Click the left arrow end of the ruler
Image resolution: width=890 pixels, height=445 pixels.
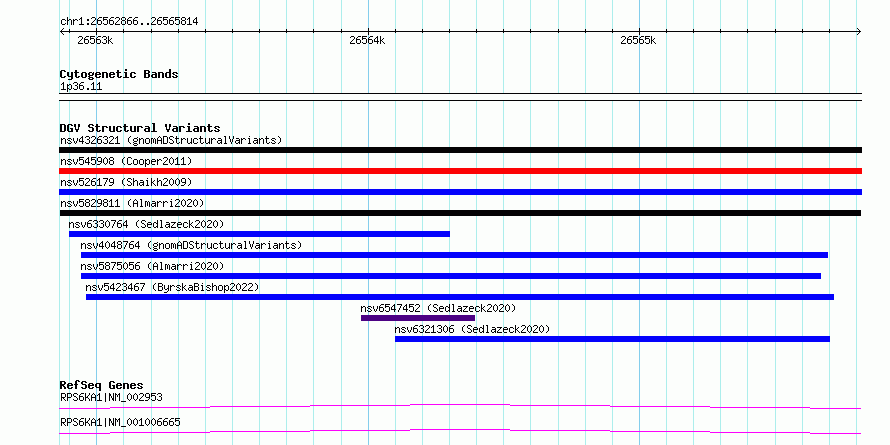click(62, 32)
